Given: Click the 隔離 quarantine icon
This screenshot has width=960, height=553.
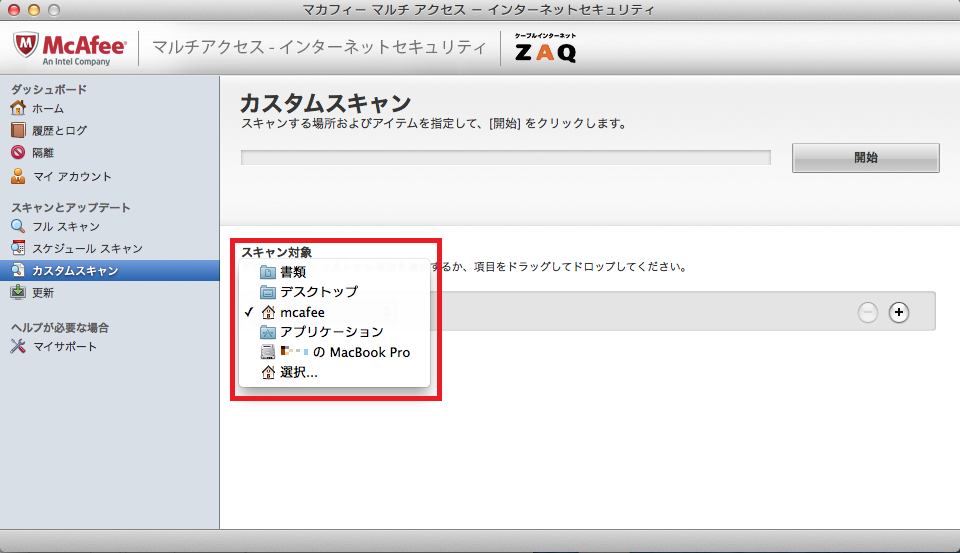Looking at the screenshot, I should tap(18, 152).
